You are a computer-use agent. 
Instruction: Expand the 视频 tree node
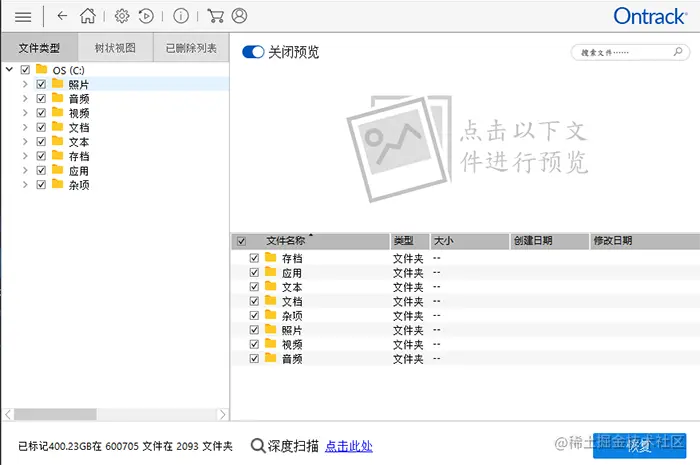25,112
